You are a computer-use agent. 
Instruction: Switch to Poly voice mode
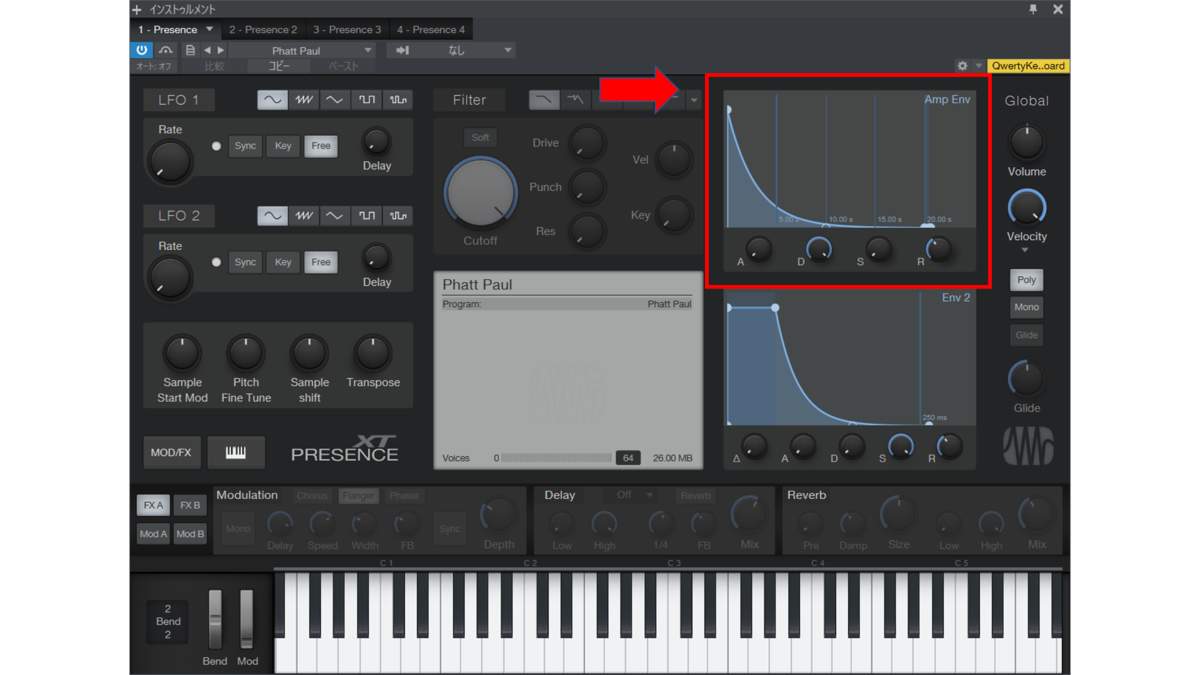tap(1026, 280)
